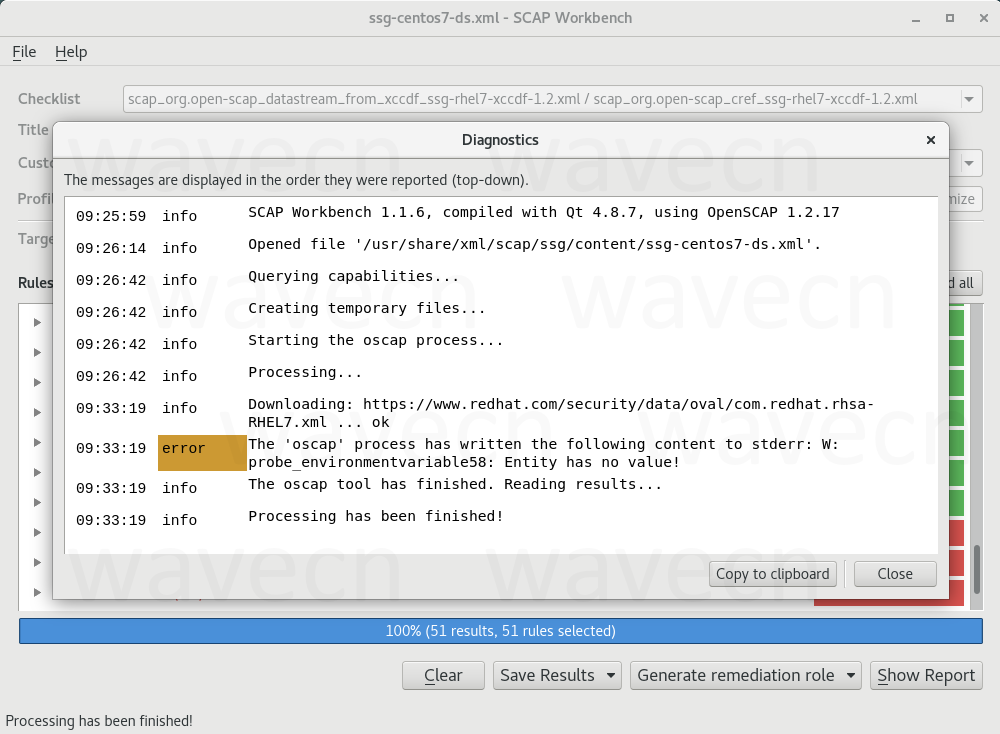Expand the last visible rule arrow

coord(38,592)
